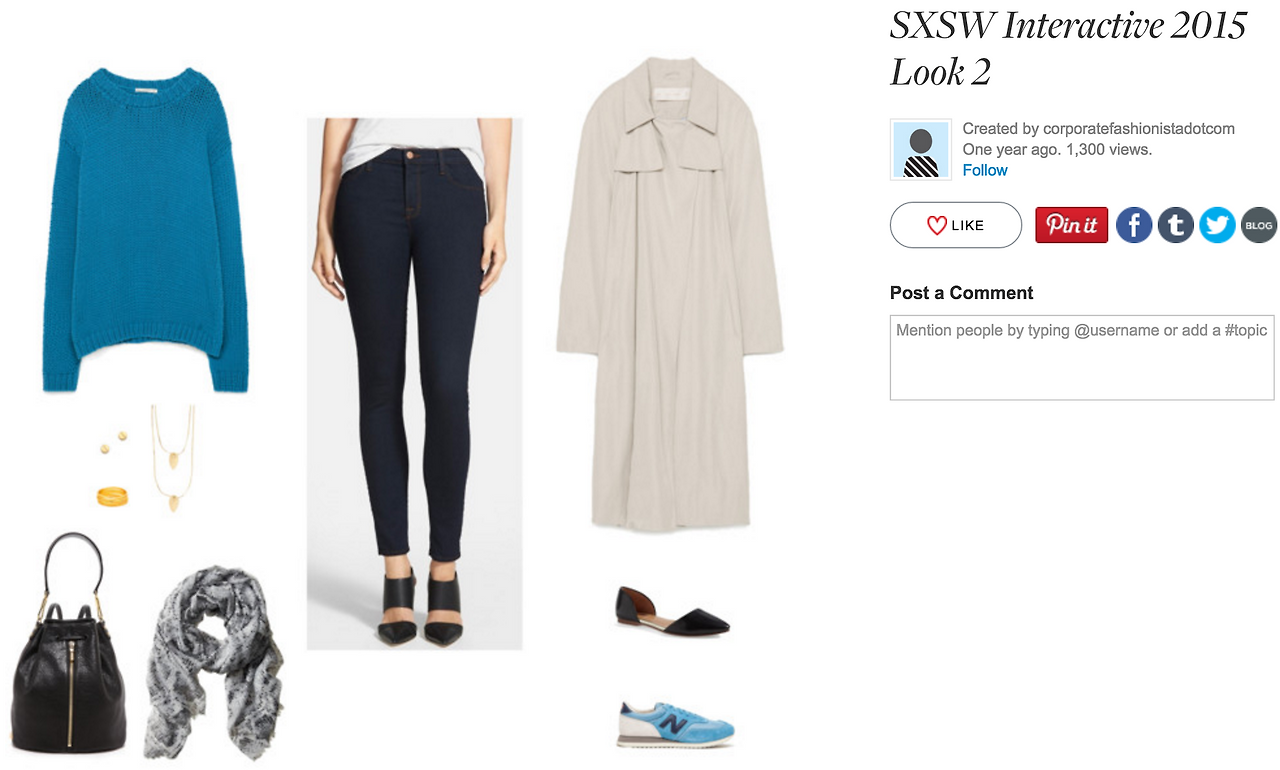Select the gold band ring
Image resolution: width=1280 pixels, height=770 pixels.
pos(112,494)
